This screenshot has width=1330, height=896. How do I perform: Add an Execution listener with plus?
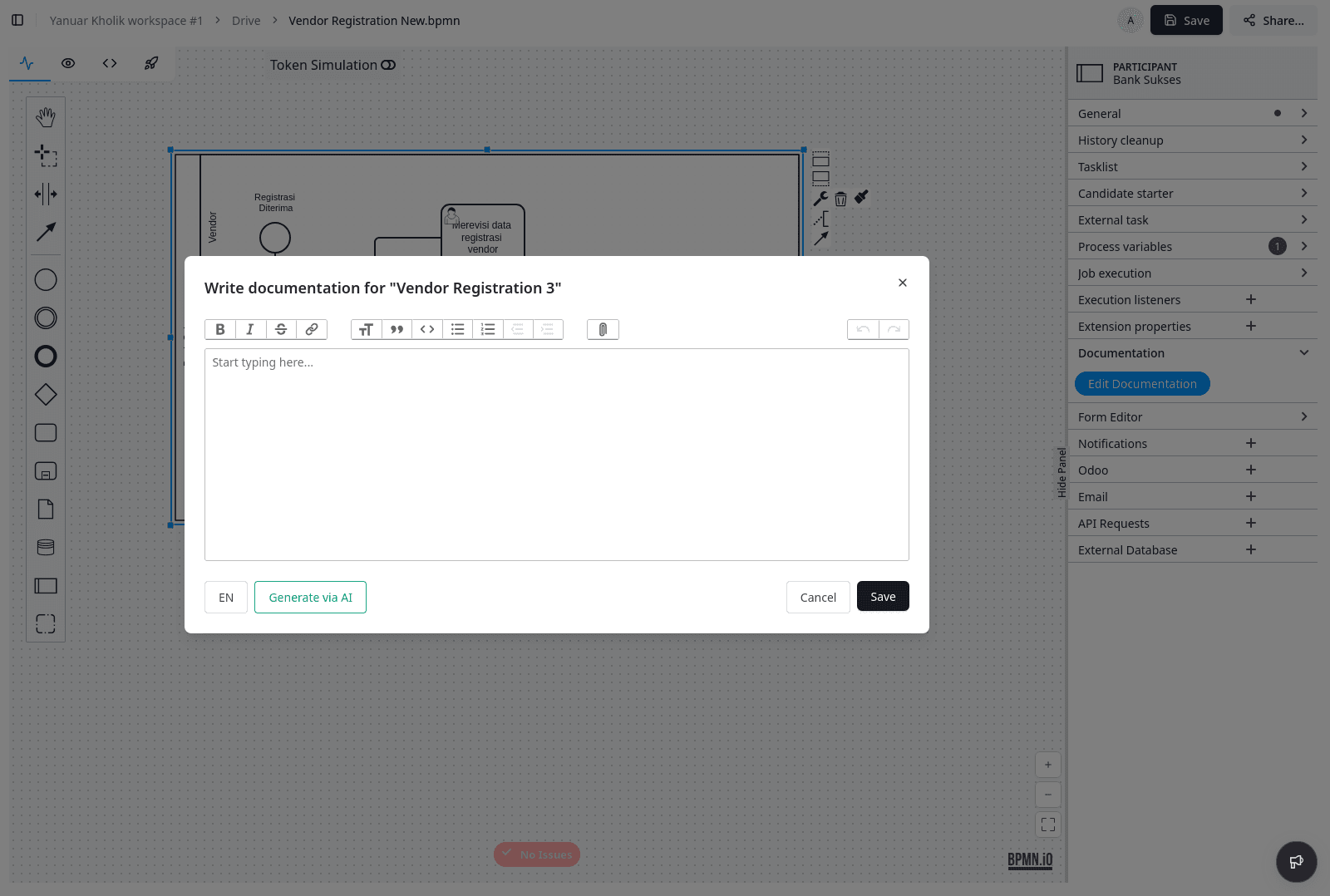tap(1250, 300)
